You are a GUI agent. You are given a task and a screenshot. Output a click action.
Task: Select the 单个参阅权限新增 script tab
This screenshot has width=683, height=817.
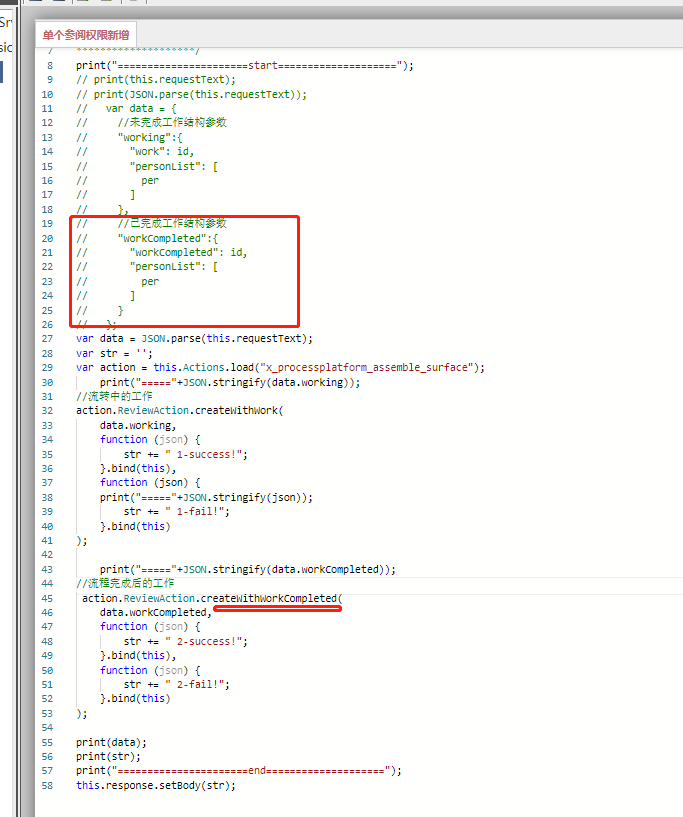coord(86,35)
